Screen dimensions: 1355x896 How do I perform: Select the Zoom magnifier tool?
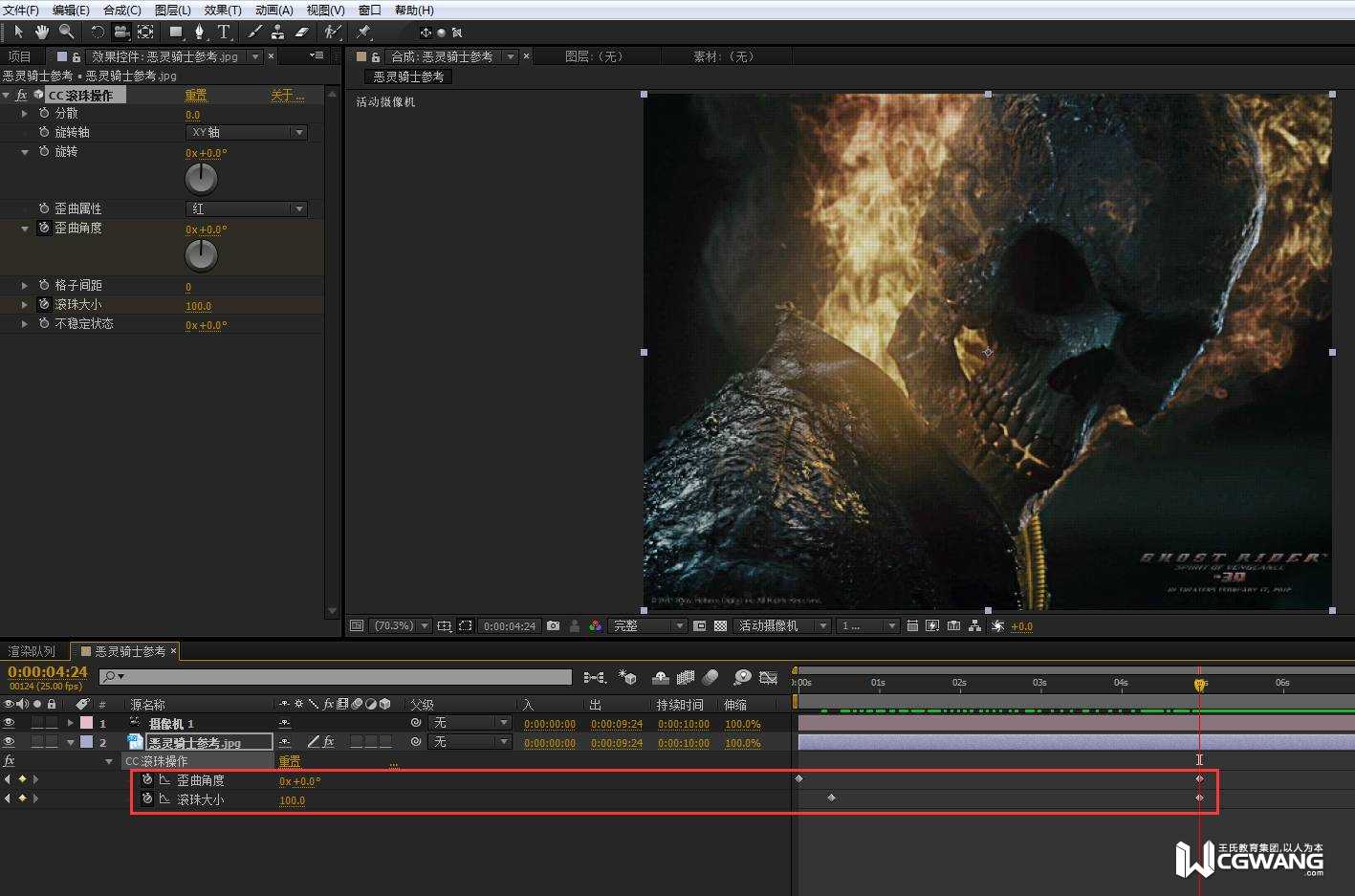click(66, 32)
